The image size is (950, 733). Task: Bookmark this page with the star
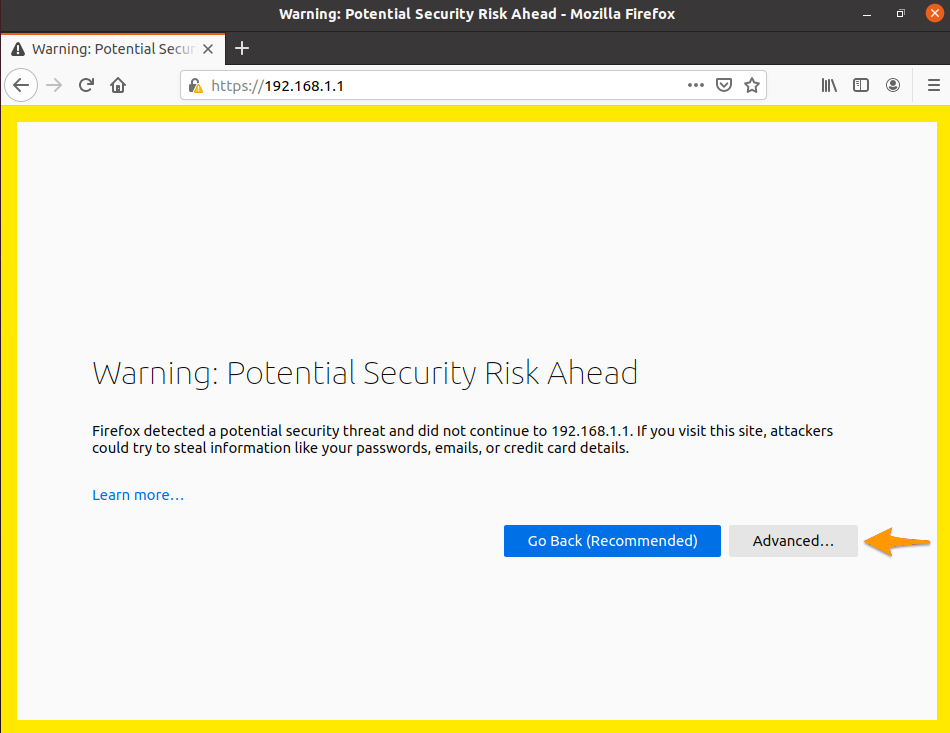pos(752,86)
